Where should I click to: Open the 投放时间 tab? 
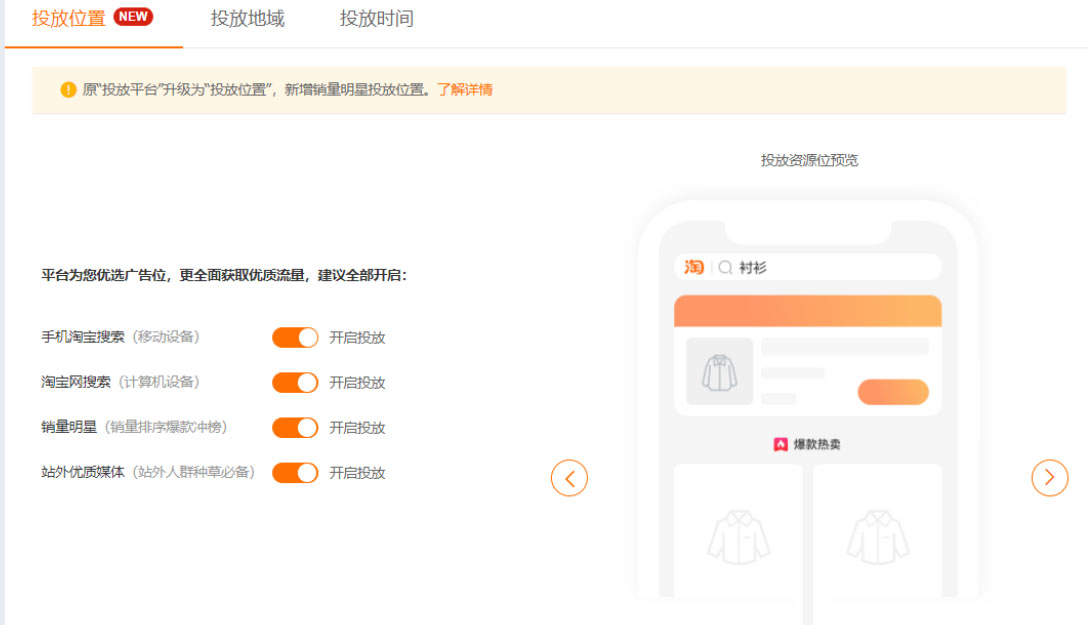[x=376, y=19]
